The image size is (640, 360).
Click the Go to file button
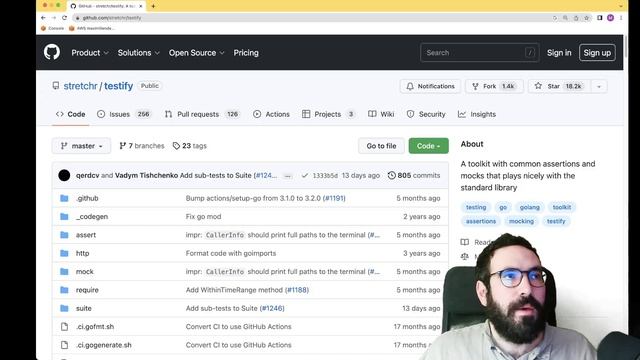(x=381, y=146)
